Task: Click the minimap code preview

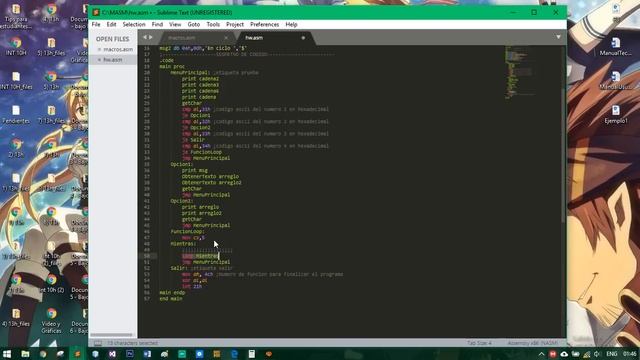Action: click(519, 73)
